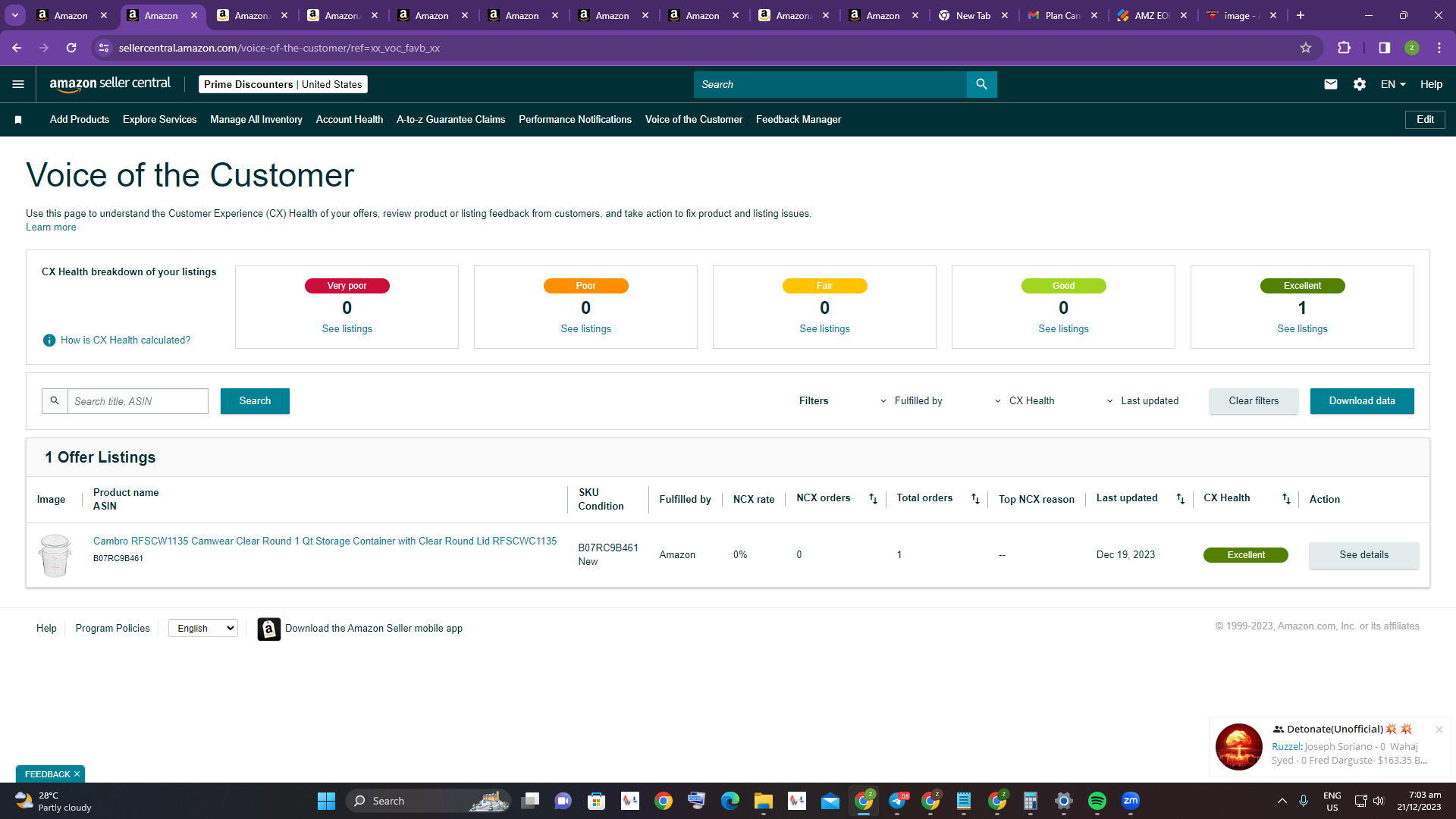The width and height of the screenshot is (1456, 819).
Task: Click the product thumbnail image
Action: point(55,555)
